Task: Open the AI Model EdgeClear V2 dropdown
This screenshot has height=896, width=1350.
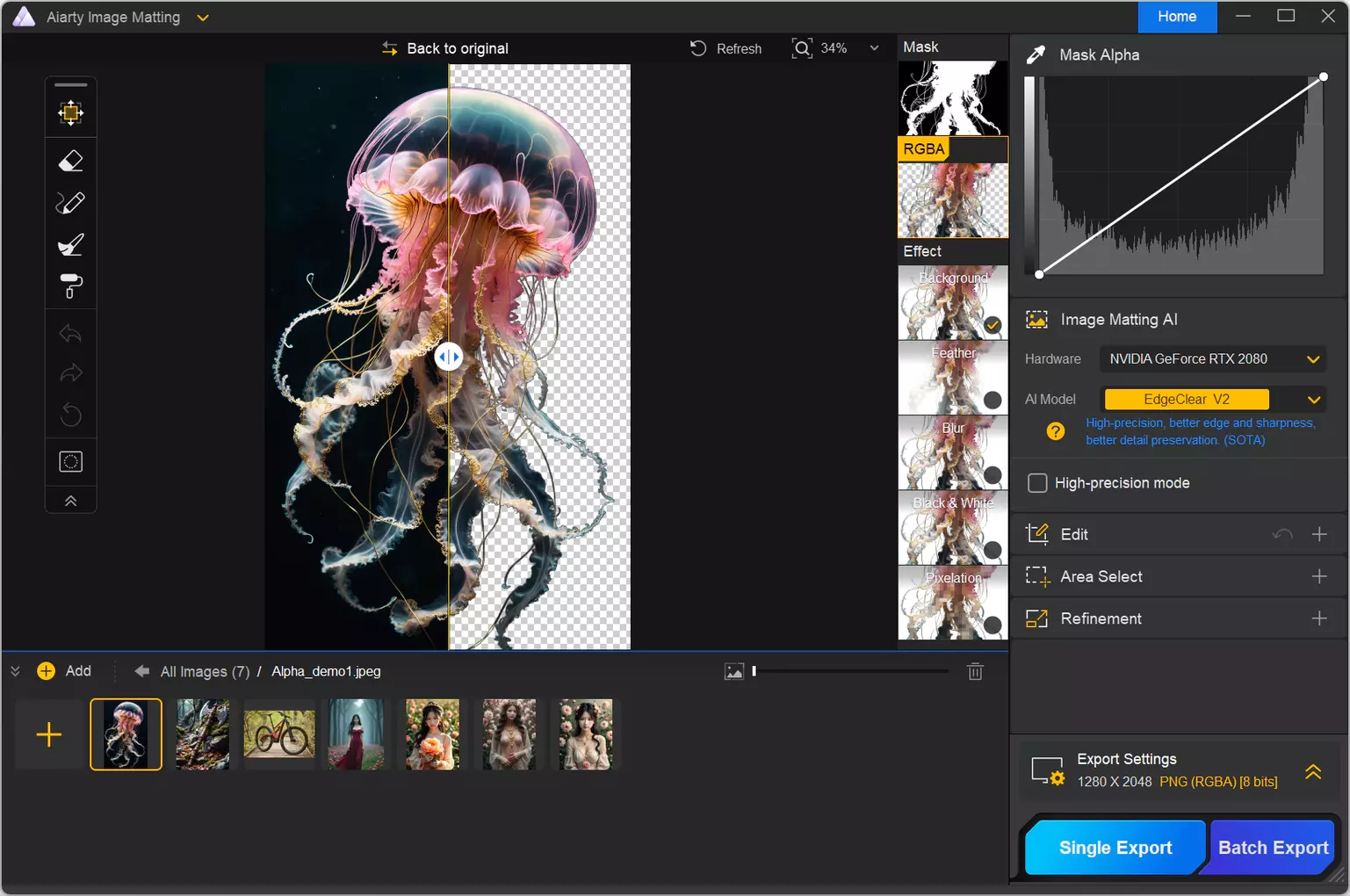Action: [x=1313, y=400]
